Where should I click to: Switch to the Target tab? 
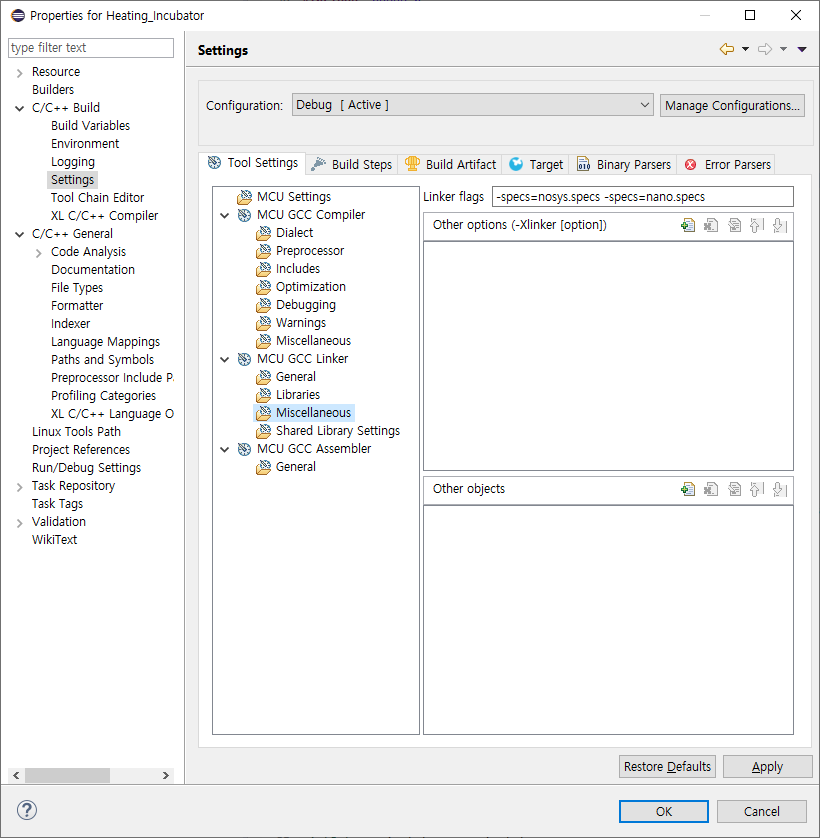(x=536, y=165)
